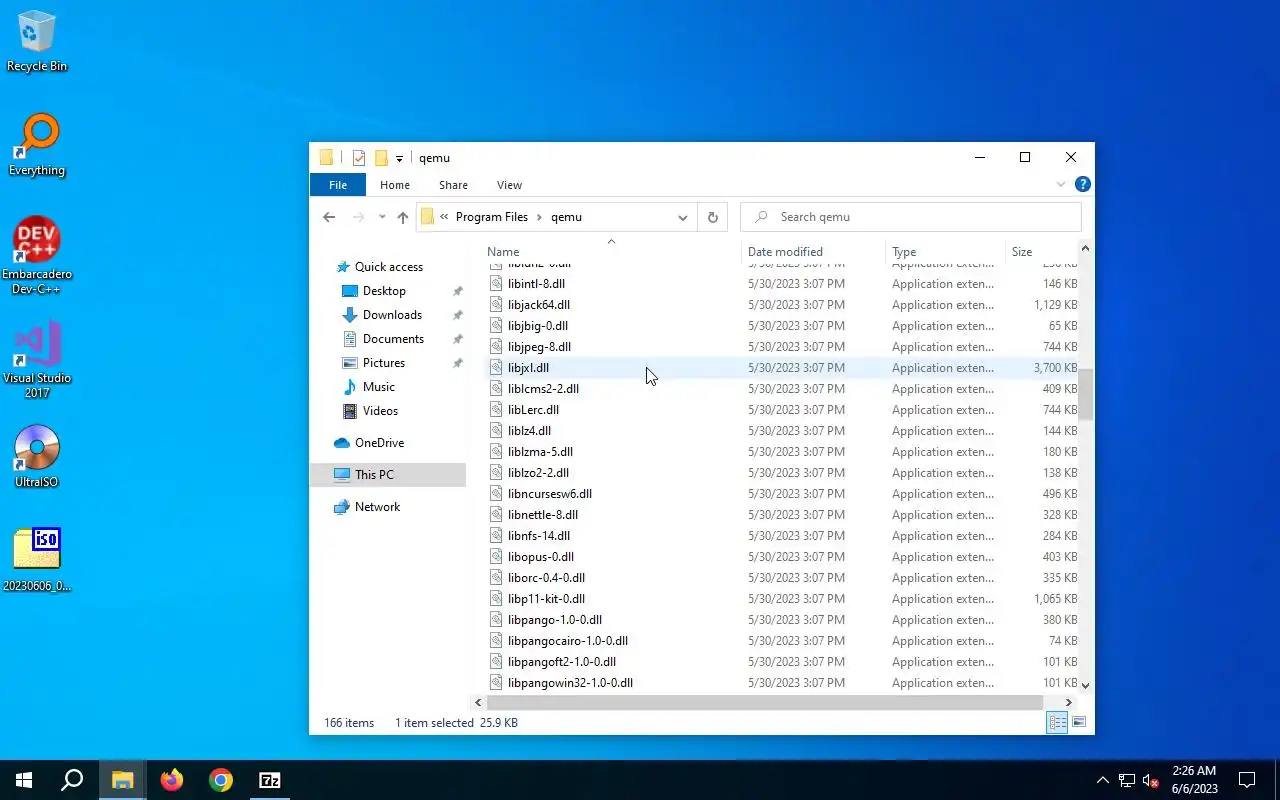The height and width of the screenshot is (800, 1280).
Task: Sort files by Type column header
Action: 945,252
